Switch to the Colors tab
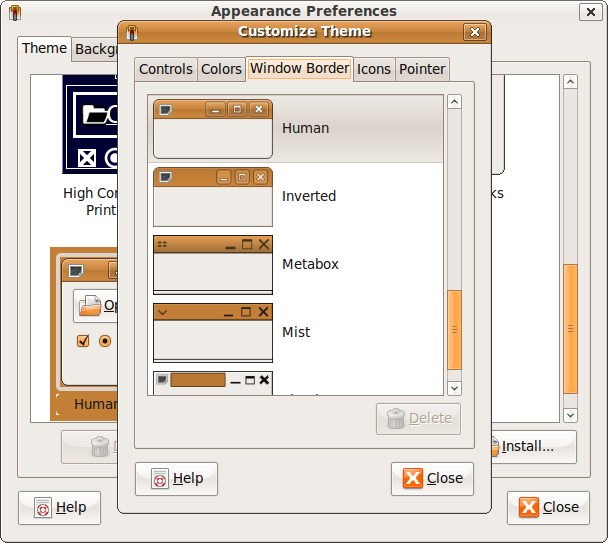The image size is (608, 543). [221, 69]
